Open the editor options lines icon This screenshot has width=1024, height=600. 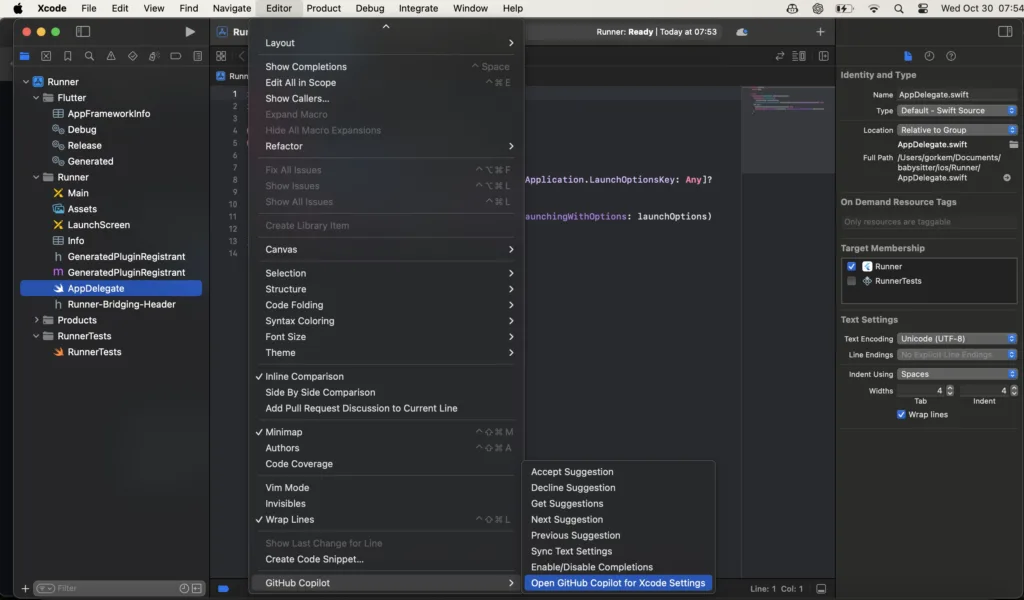point(799,56)
